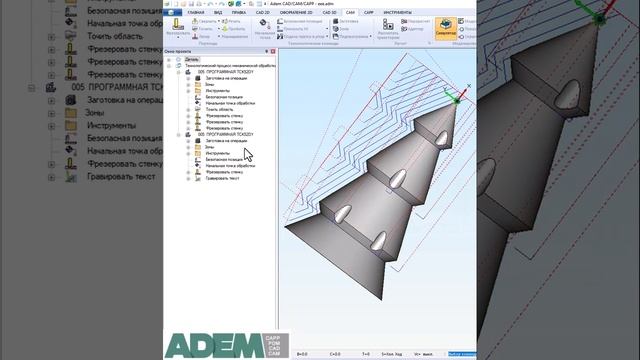
Task: Choose the Пробить punching tool icon
Action: tap(224, 29)
